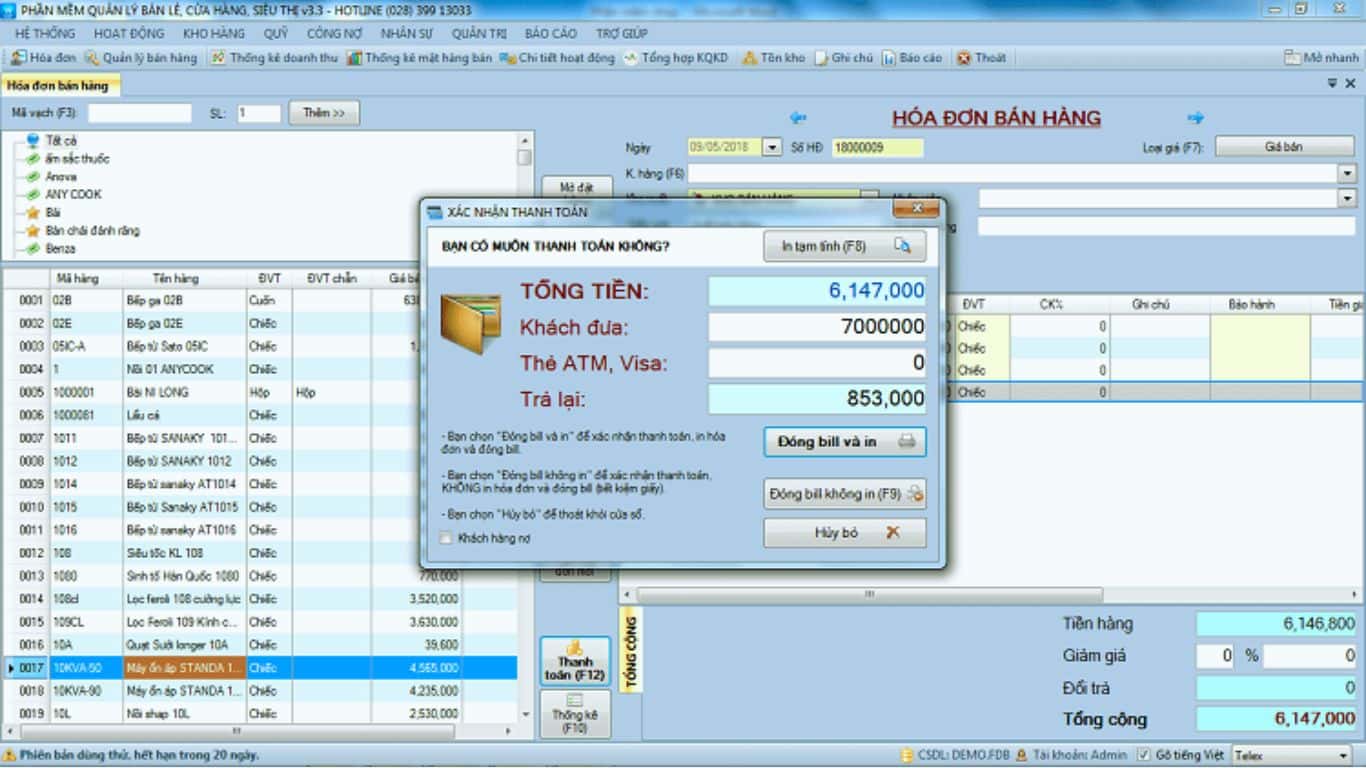Open the Ngày date picker dropdown
The height and width of the screenshot is (768, 1366).
pyautogui.click(x=770, y=146)
